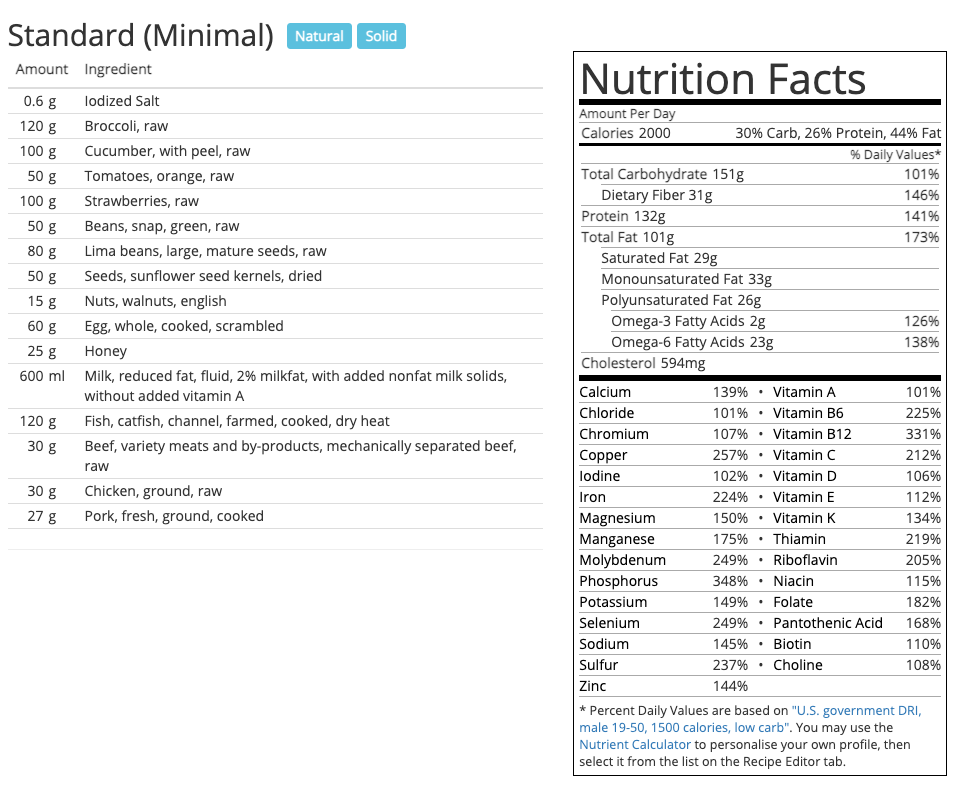Image resolution: width=957 pixels, height=800 pixels.
Task: Click the Strawberries, raw ingredient
Action: (x=141, y=201)
